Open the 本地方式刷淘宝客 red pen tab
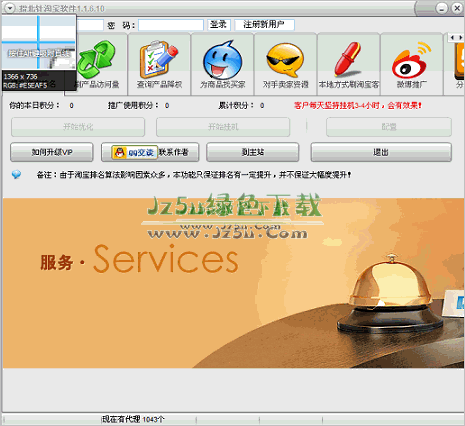Screen dimensions: 465x426 [x=349, y=64]
